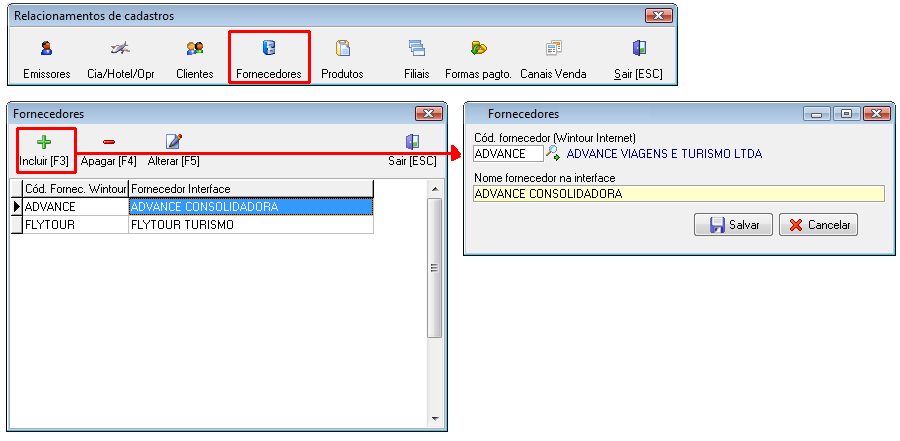900x441 pixels.
Task: Maximize the Fornecedores edit dialog
Action: [846, 114]
